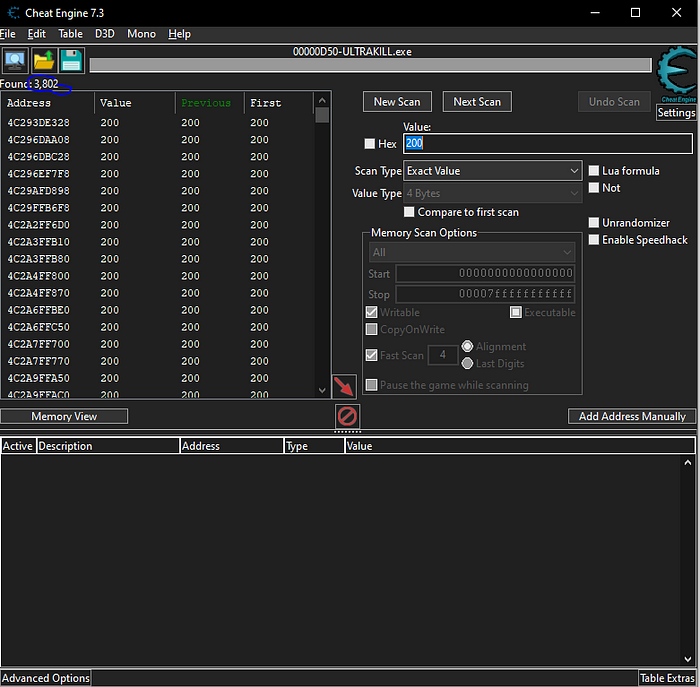Tick the Not checkbox

(x=594, y=187)
